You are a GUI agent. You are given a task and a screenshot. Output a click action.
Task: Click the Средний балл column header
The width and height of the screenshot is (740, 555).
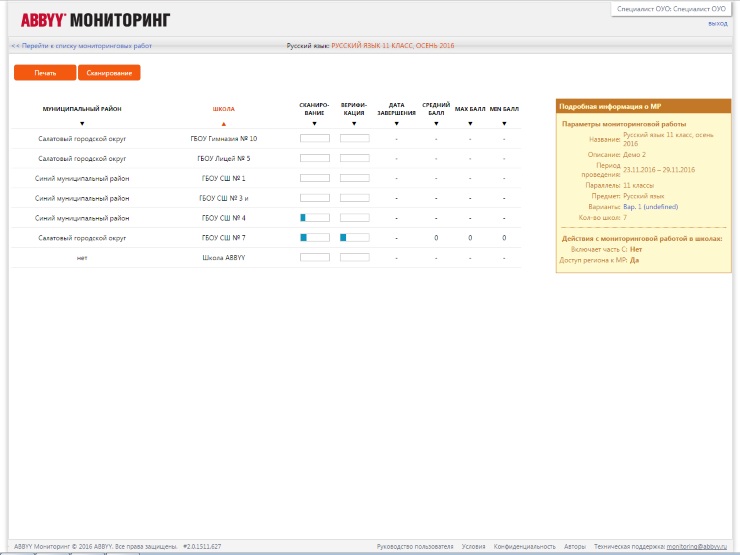(436, 109)
